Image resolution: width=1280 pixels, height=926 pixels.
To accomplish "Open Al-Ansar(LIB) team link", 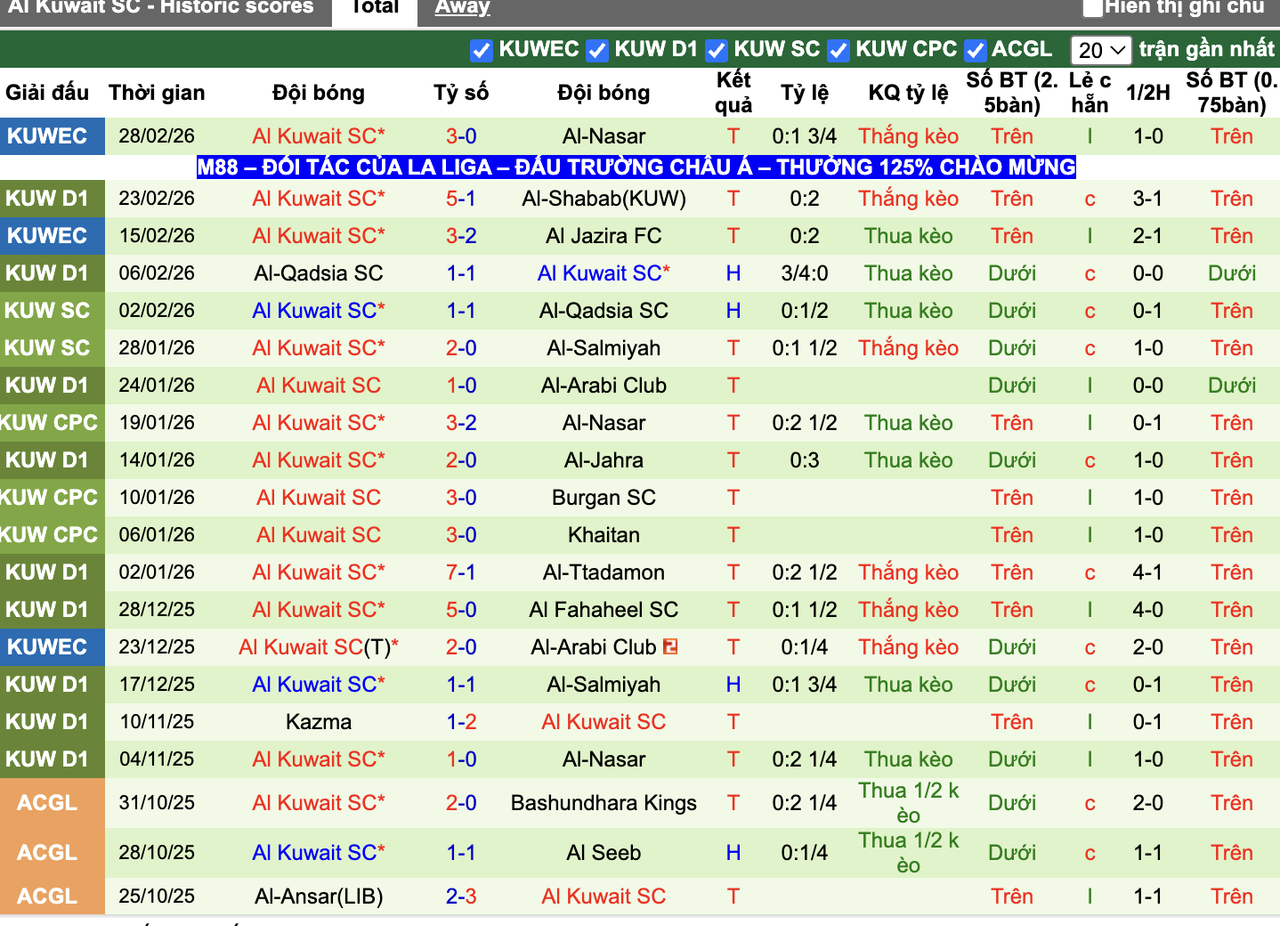I will [x=319, y=896].
